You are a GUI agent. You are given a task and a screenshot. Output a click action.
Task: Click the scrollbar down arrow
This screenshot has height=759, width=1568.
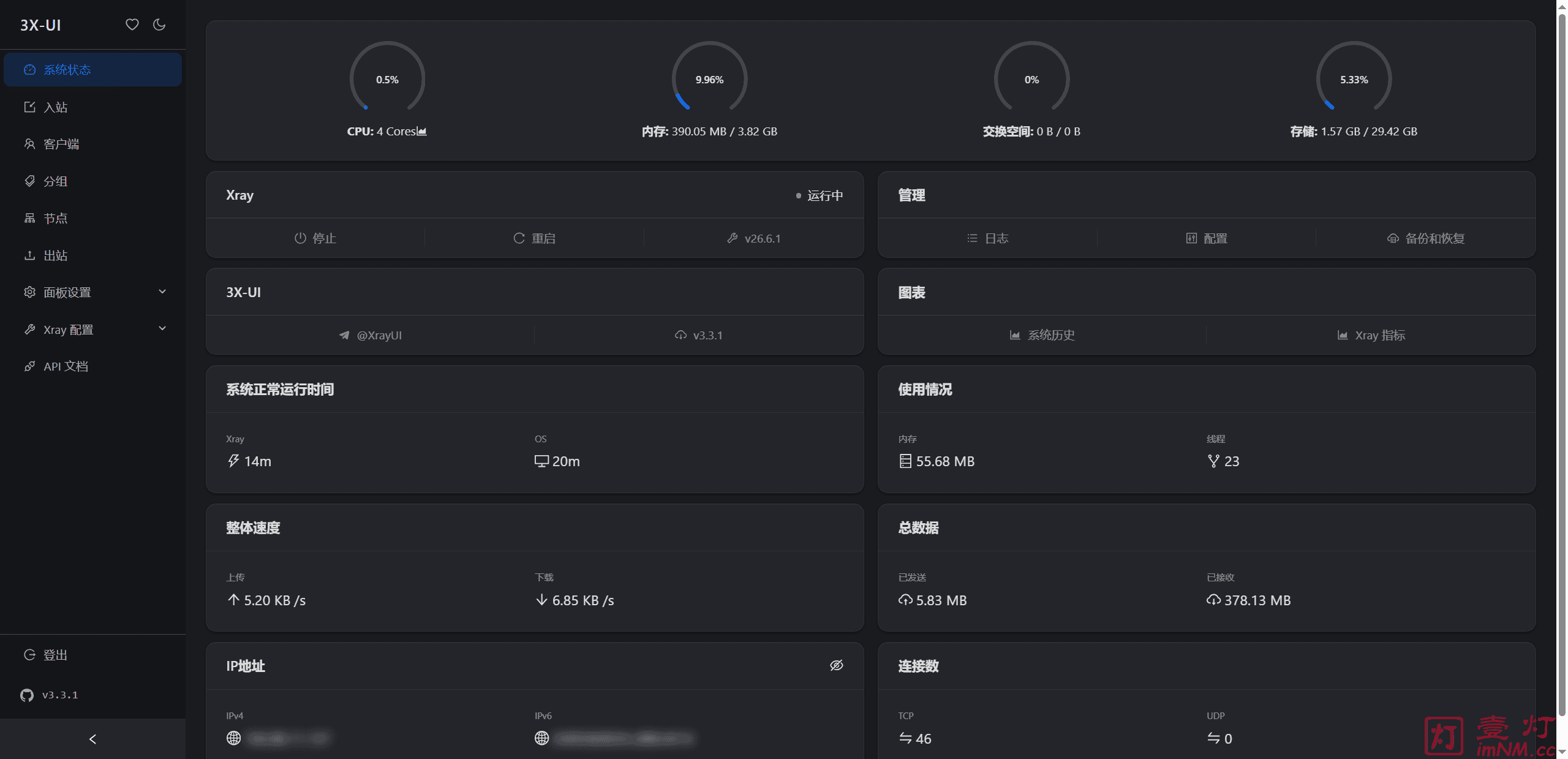click(x=1562, y=753)
